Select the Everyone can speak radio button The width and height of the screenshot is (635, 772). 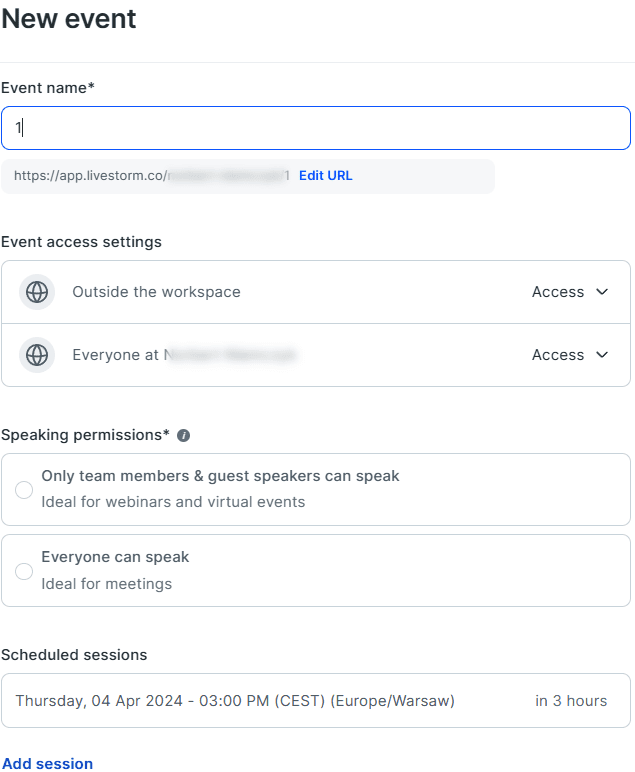pos(24,571)
